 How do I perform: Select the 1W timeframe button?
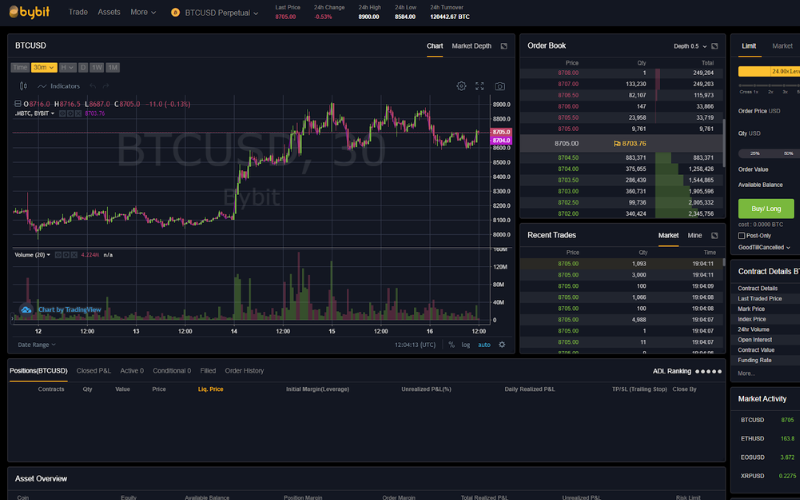pos(97,67)
